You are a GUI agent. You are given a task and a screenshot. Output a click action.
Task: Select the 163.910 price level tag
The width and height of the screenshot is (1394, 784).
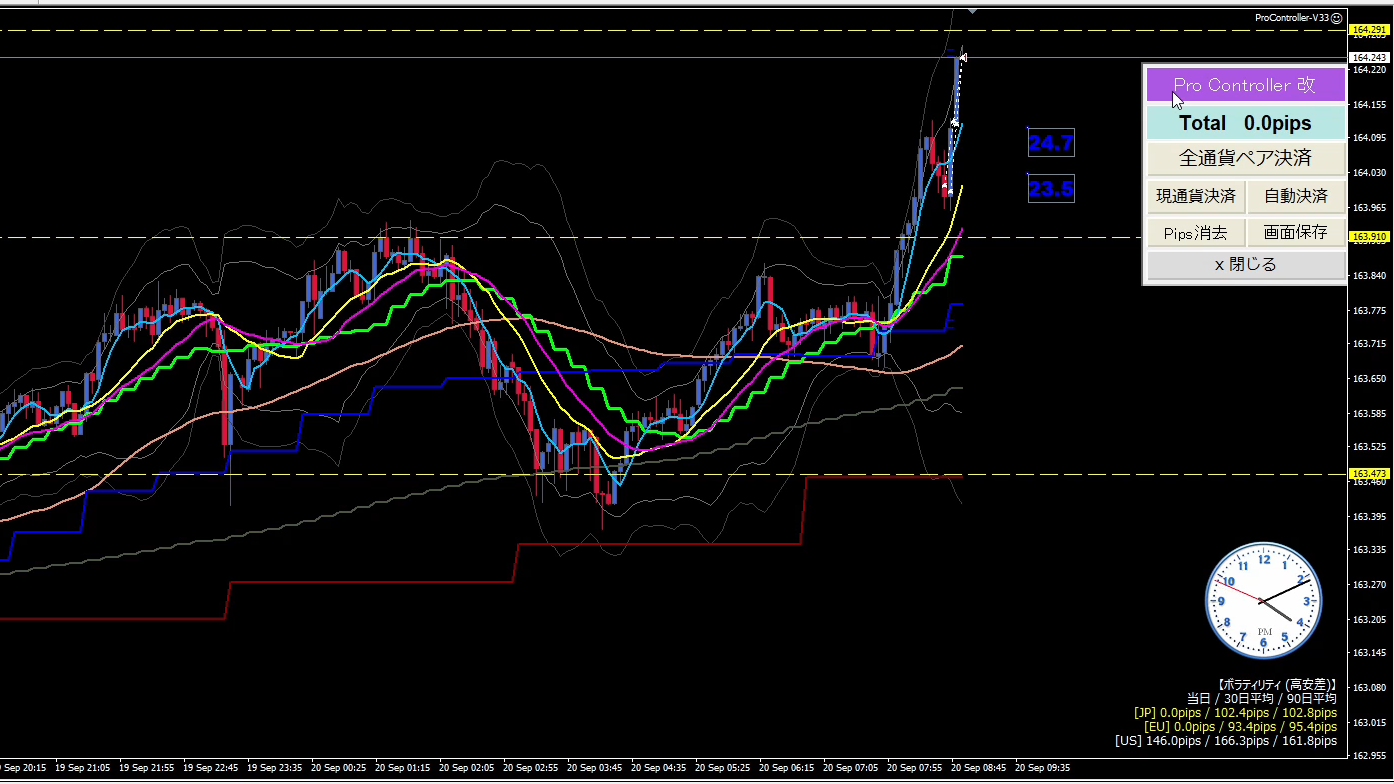1369,237
